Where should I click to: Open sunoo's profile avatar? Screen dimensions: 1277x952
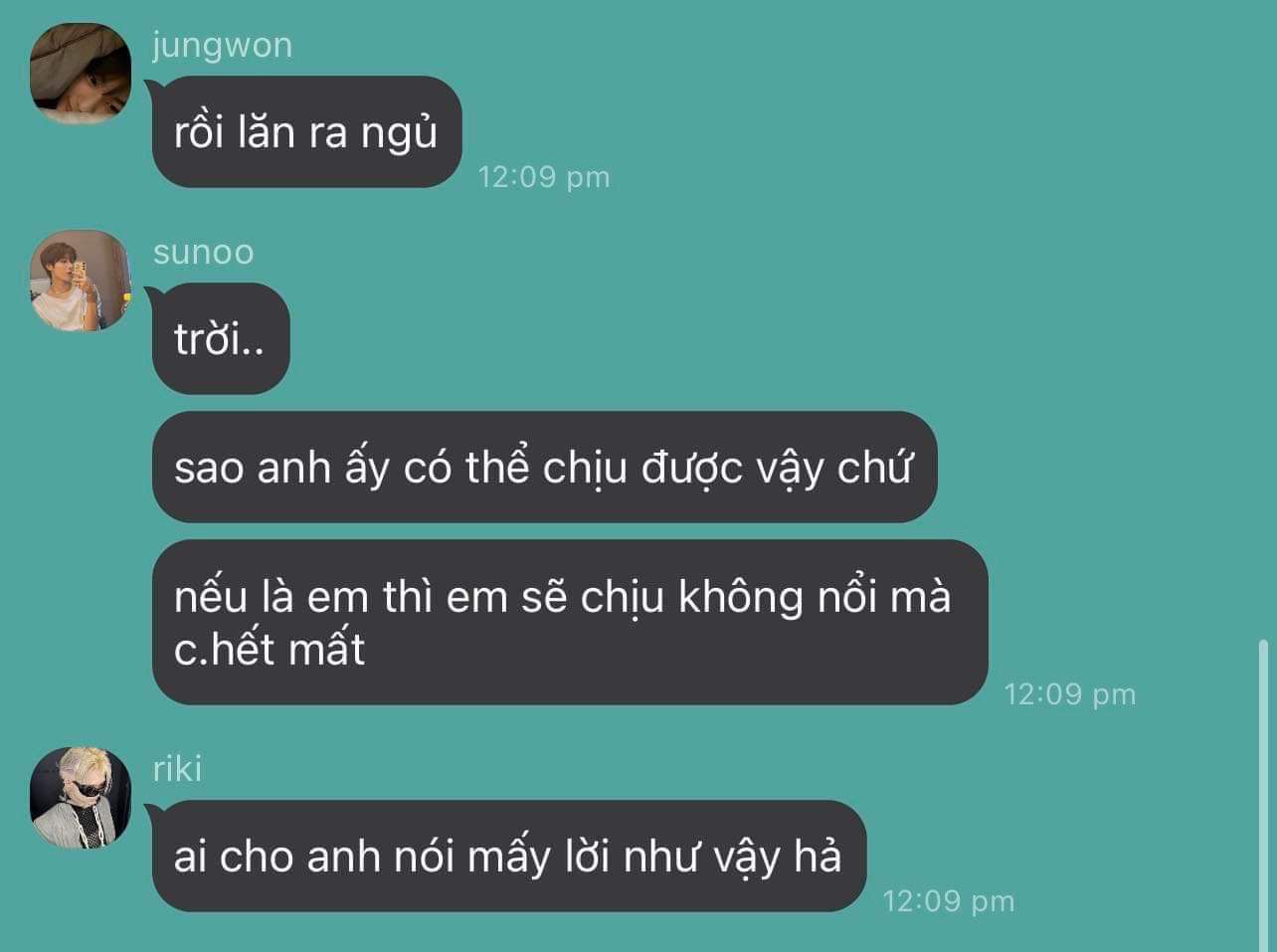pyautogui.click(x=81, y=281)
